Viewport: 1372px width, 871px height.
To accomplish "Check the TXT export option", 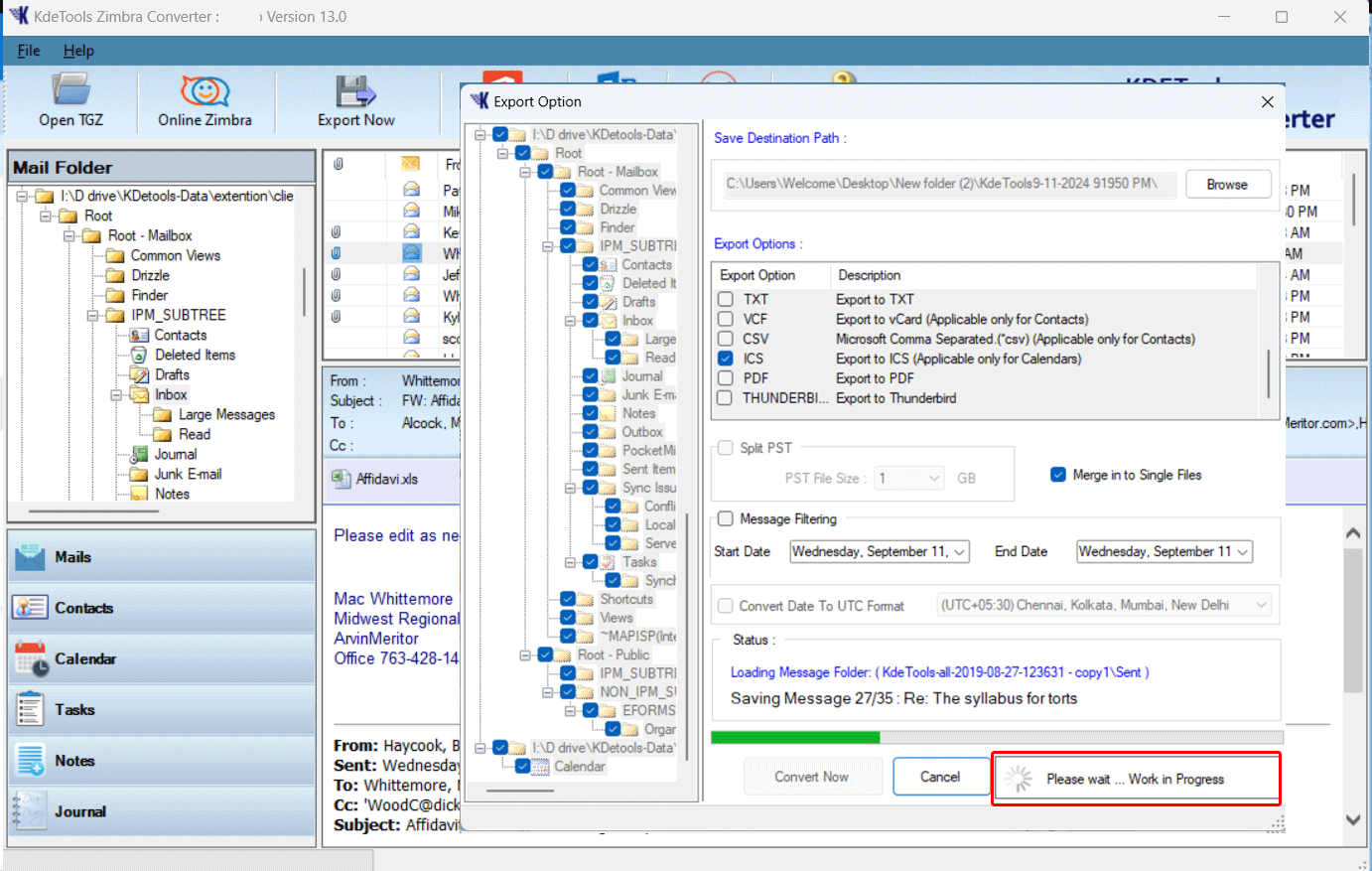I will (726, 299).
